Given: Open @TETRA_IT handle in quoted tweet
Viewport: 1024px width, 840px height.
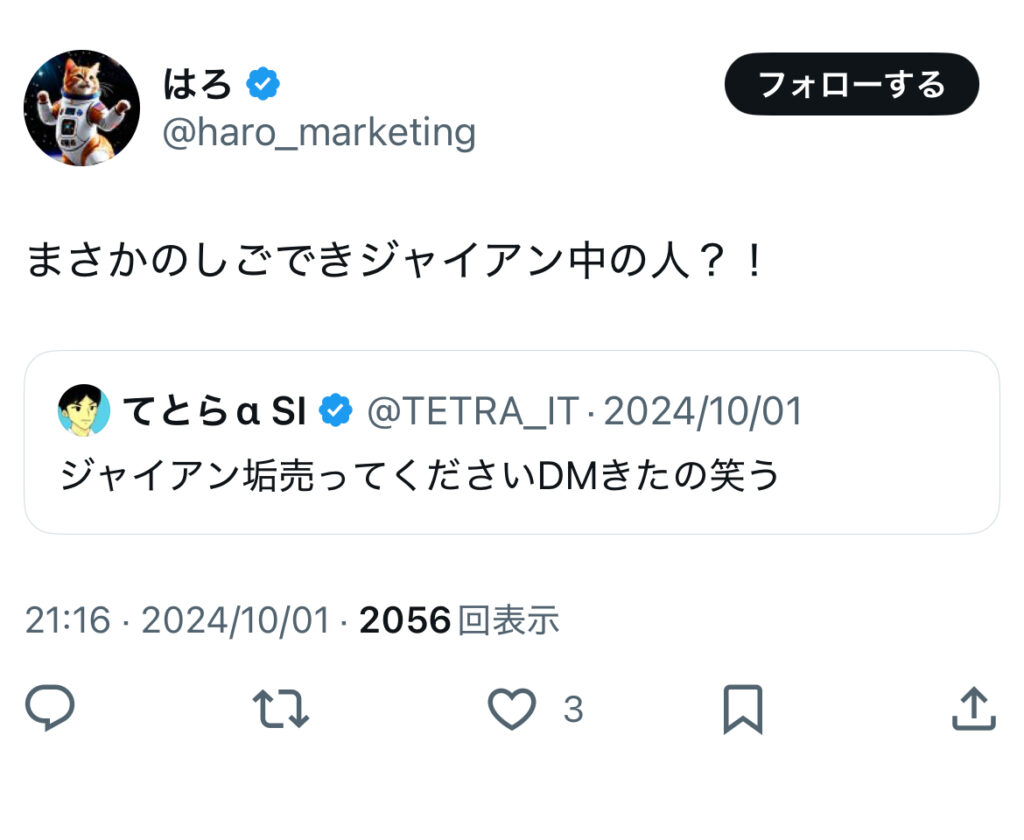Looking at the screenshot, I should pyautogui.click(x=473, y=412).
